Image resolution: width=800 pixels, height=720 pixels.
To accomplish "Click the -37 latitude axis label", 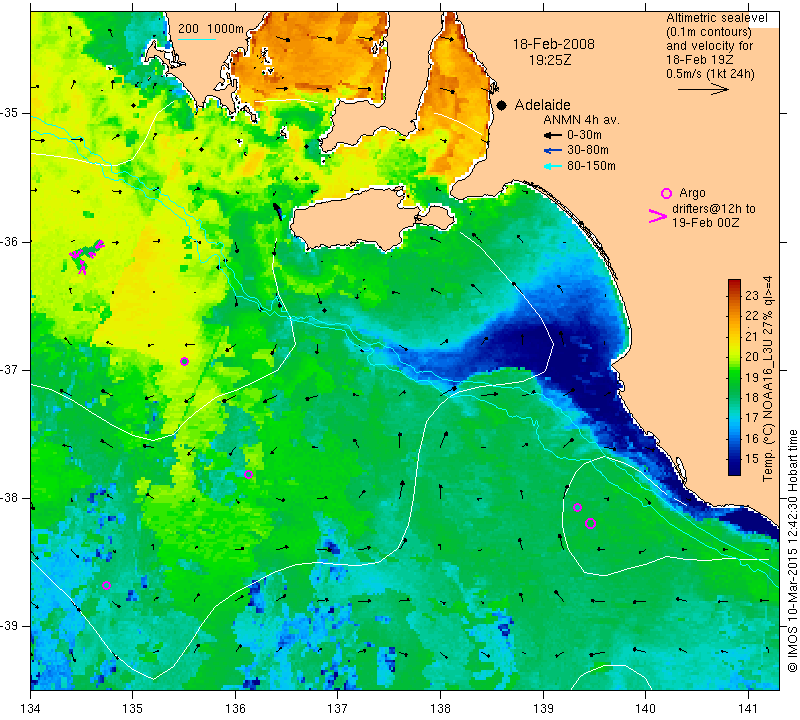I will point(9,369).
